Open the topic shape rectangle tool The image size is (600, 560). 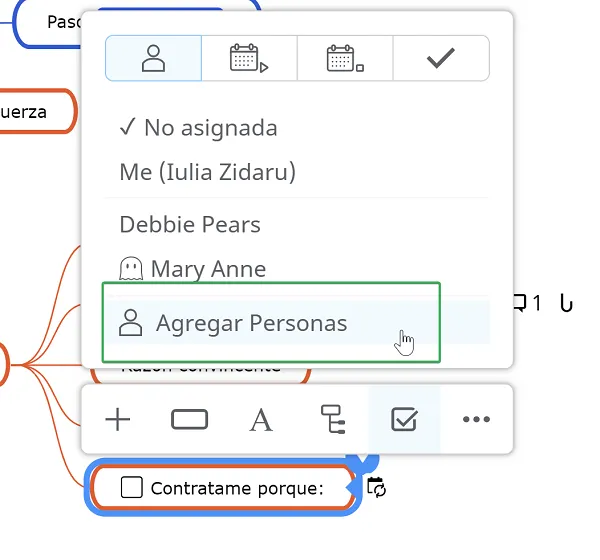pyautogui.click(x=189, y=420)
